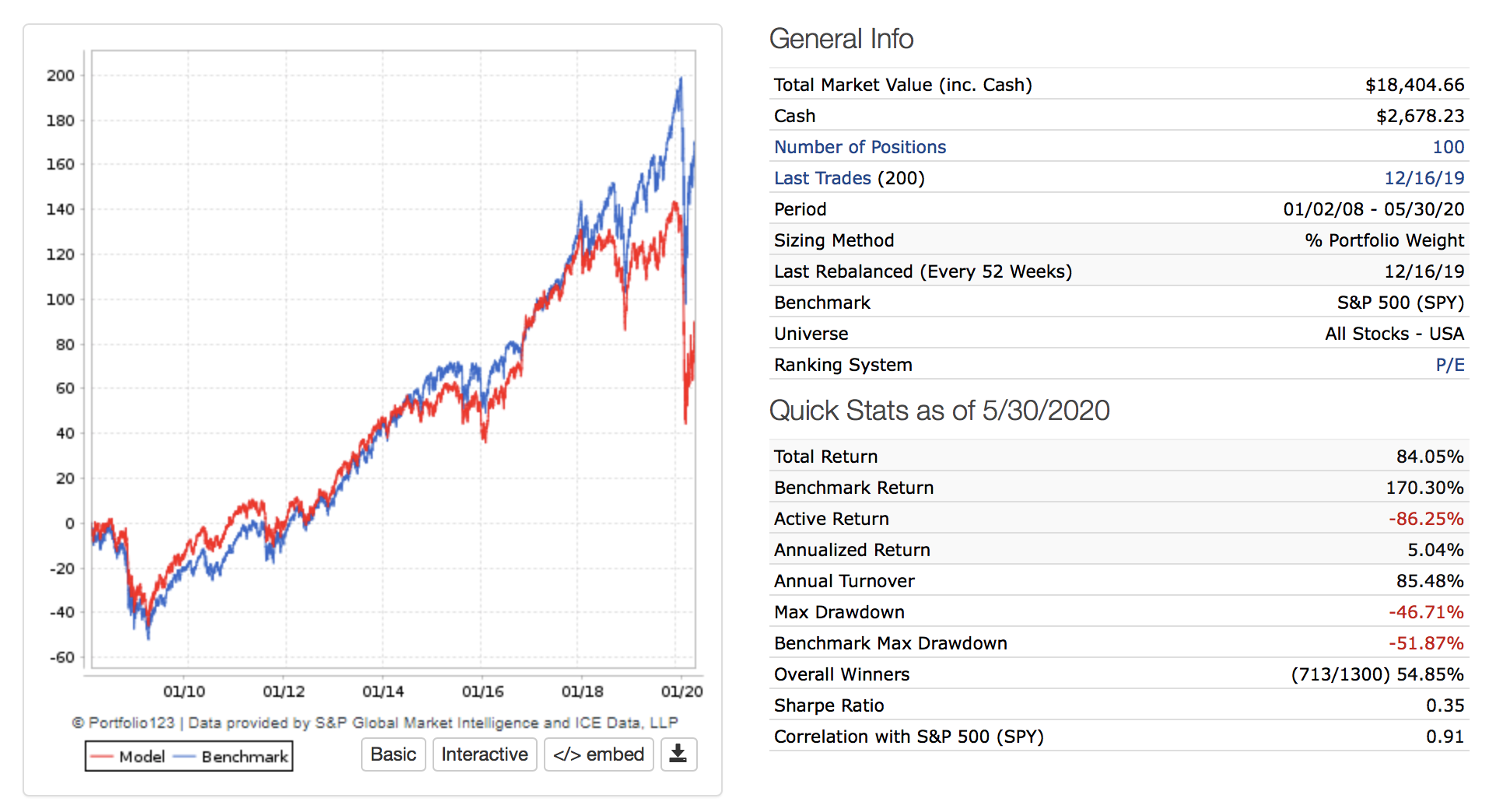Click the 01/20 x-axis label
Screen dimensions: 1489x812
coord(681,691)
